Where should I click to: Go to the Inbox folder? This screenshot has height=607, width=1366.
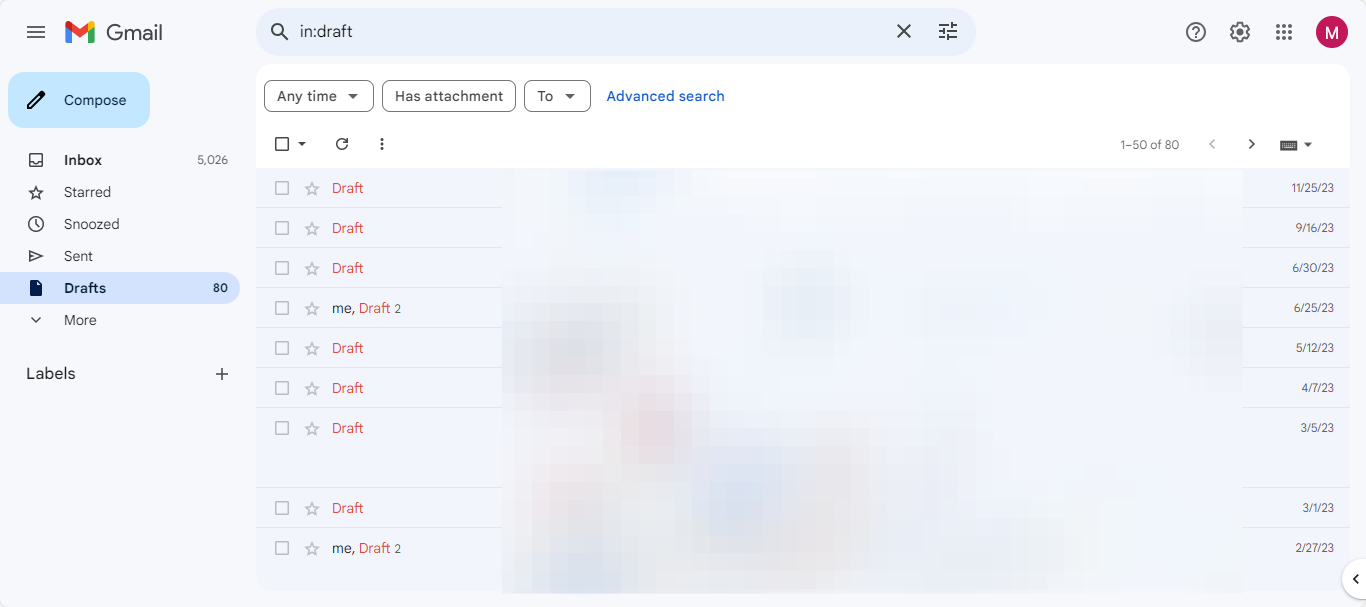[83, 160]
